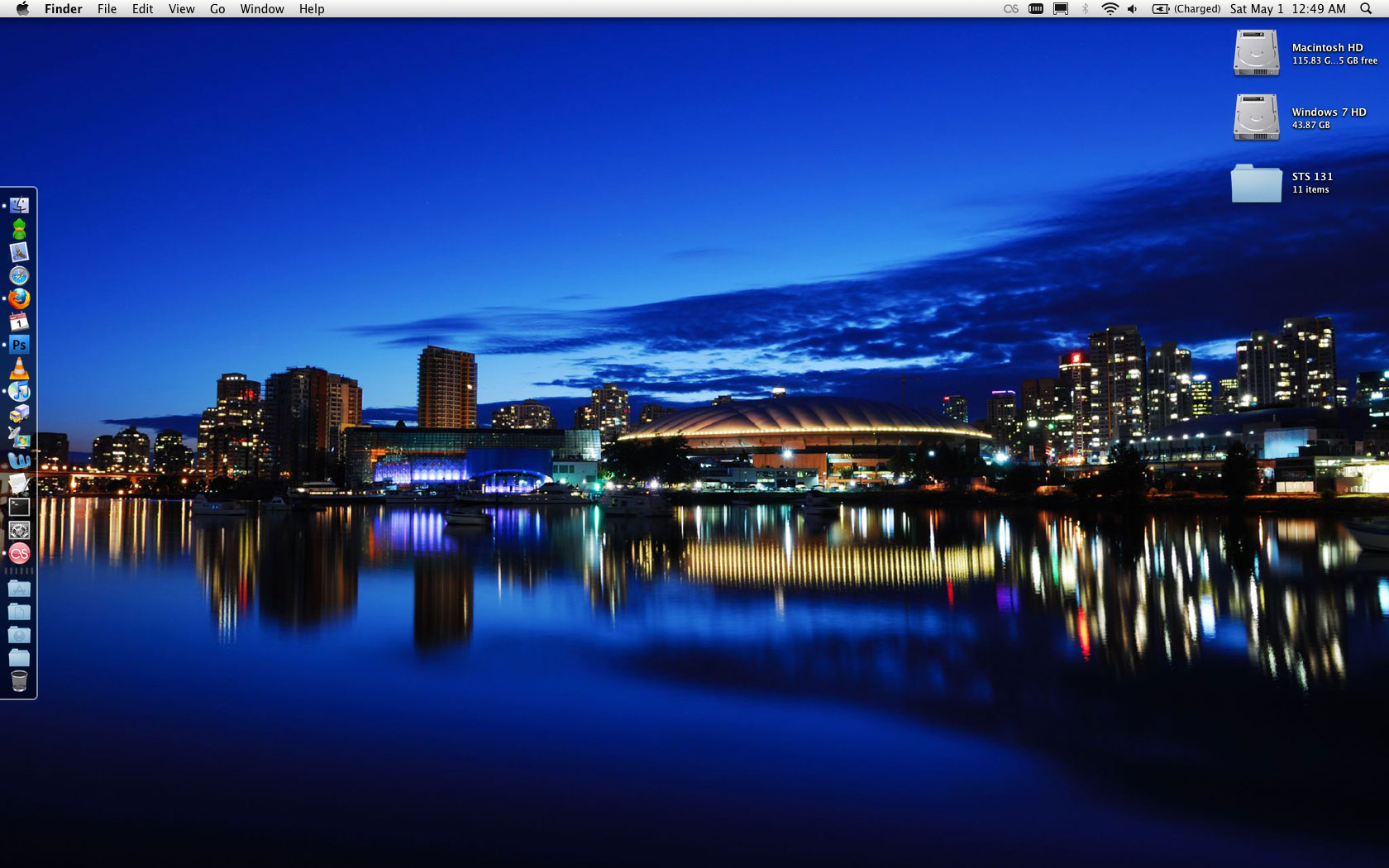
Task: Open Downloads folder stack in dock
Action: click(x=19, y=635)
